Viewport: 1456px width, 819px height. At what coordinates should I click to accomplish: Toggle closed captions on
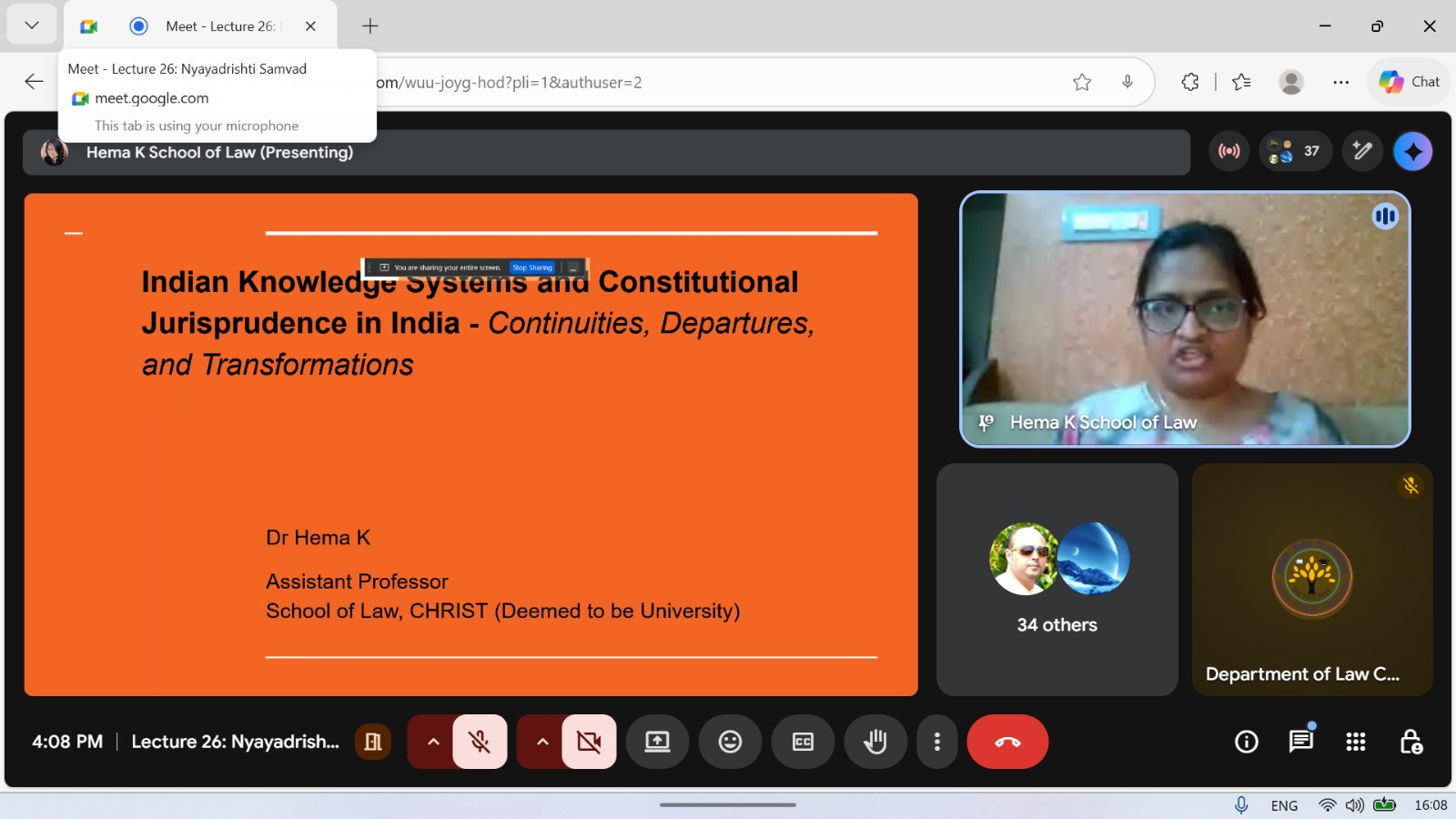click(803, 742)
